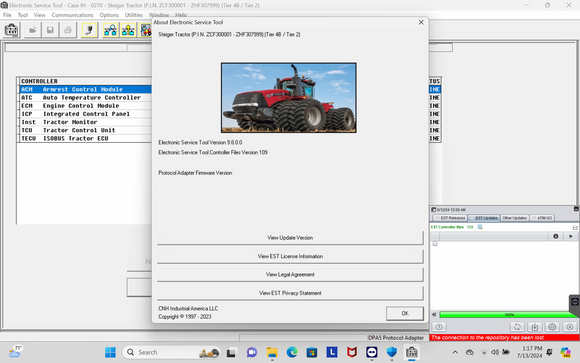580x363 pixels.
Task: Open Microsoft Edge from the taskbar
Action: click(292, 352)
